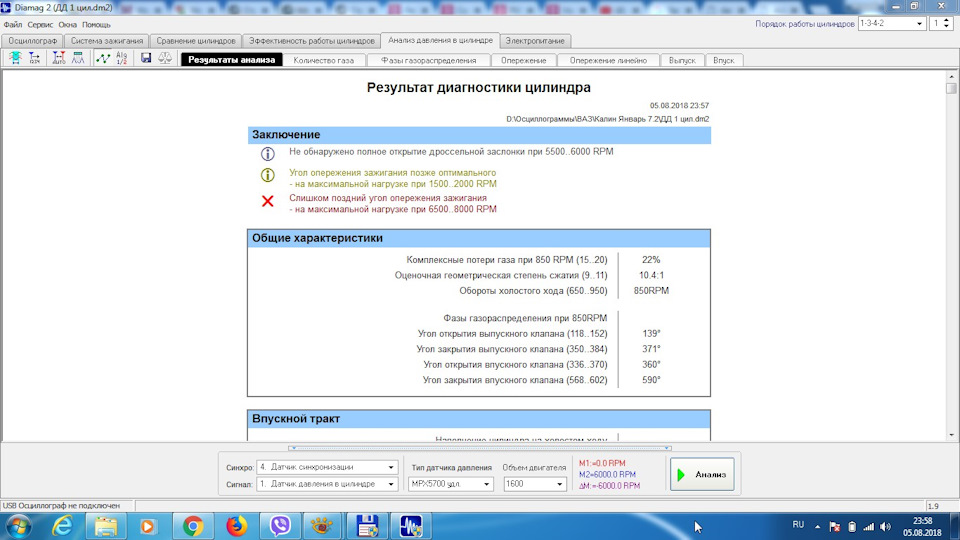Open the Выпуск sub-tab
The height and width of the screenshot is (540, 960).
coord(682,61)
